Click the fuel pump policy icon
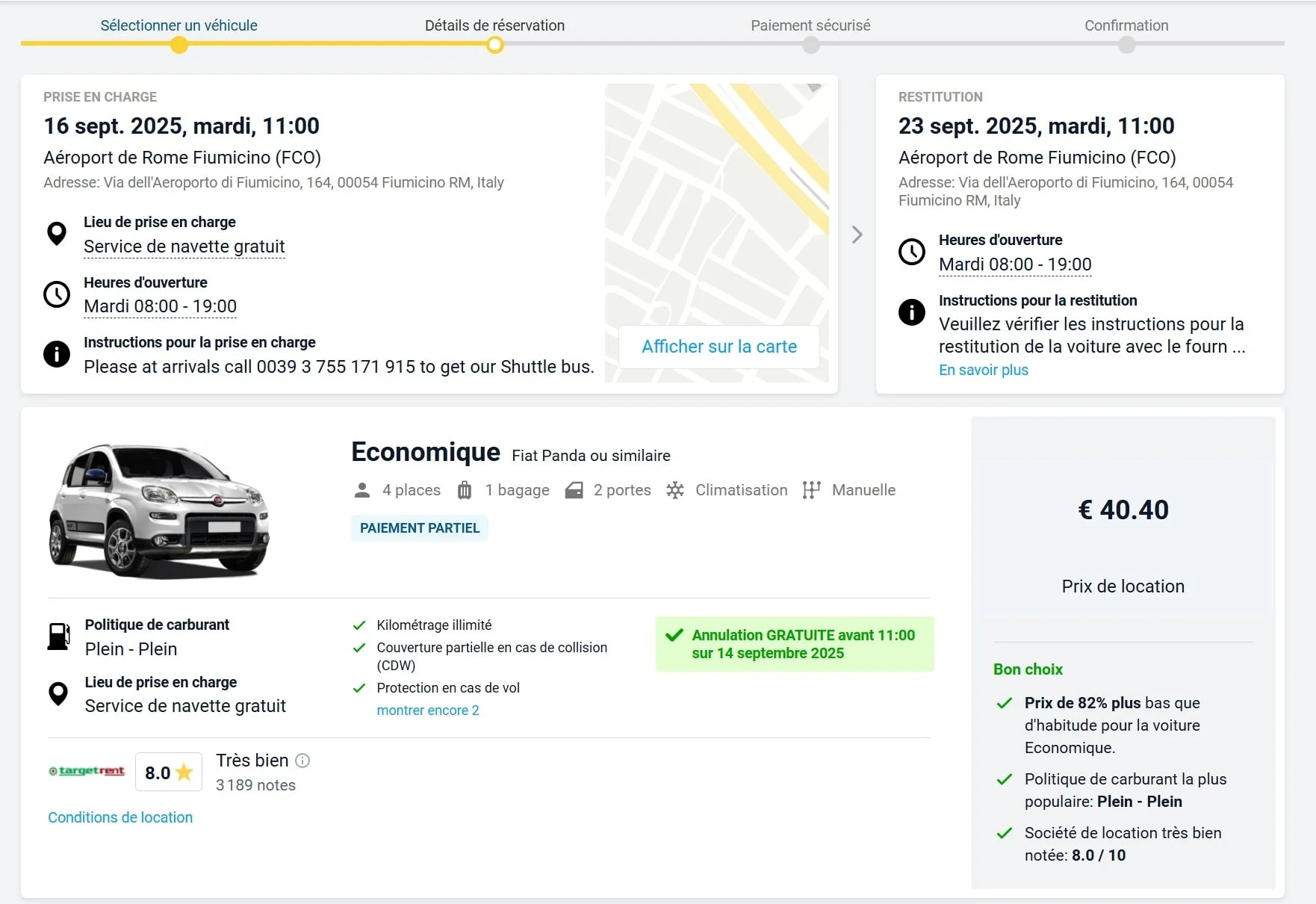The image size is (1316, 904). coord(59,637)
